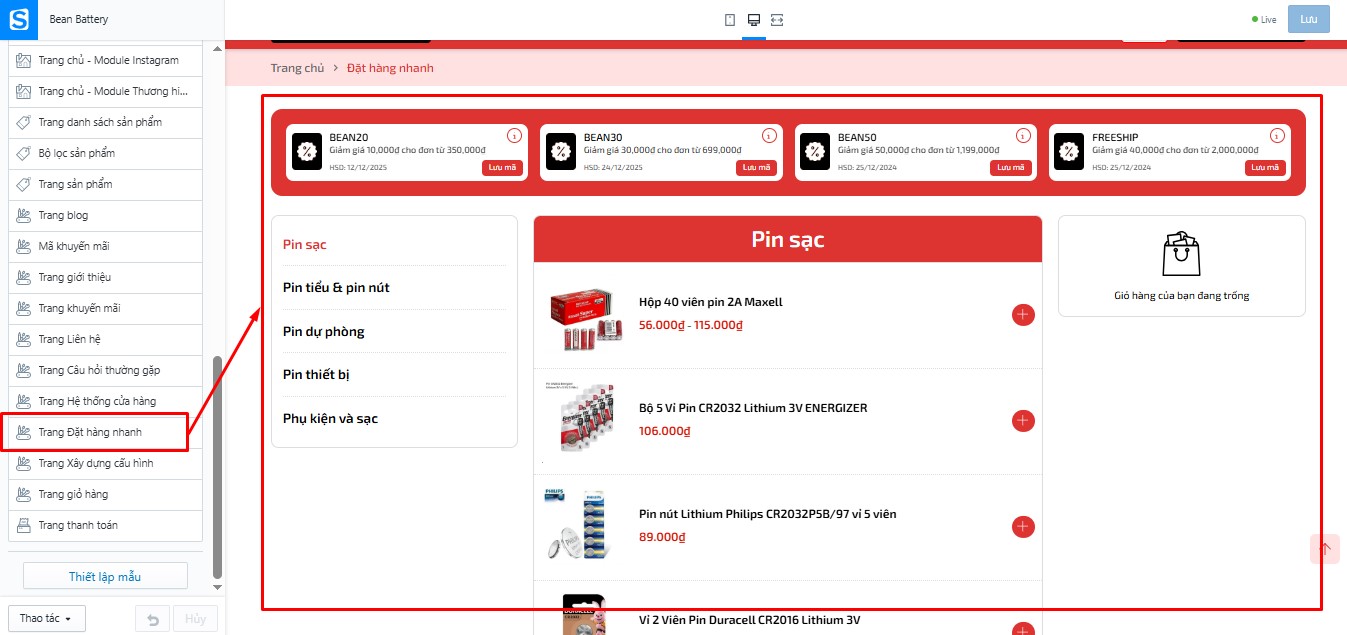Image resolution: width=1347 pixels, height=635 pixels.
Task: Open product Hộp 40 viên pin 2A Maxell
Action: tap(711, 302)
